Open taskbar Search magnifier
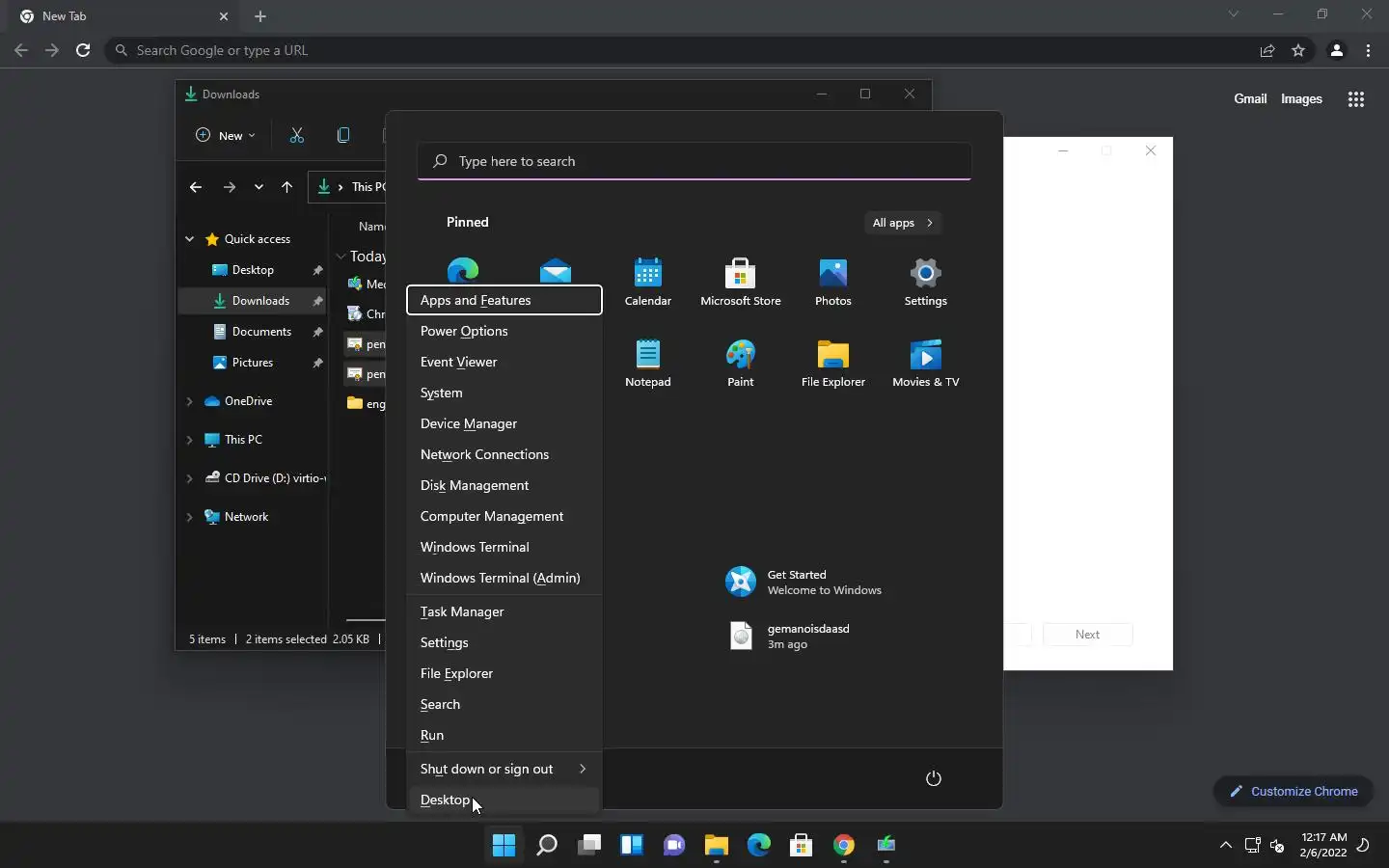The image size is (1389, 868). click(x=547, y=846)
